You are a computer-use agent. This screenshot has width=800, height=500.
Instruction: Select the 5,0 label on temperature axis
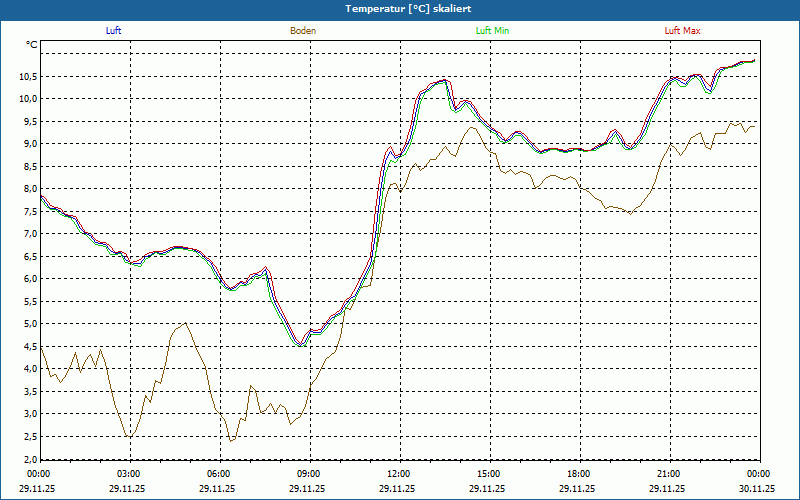tap(29, 324)
